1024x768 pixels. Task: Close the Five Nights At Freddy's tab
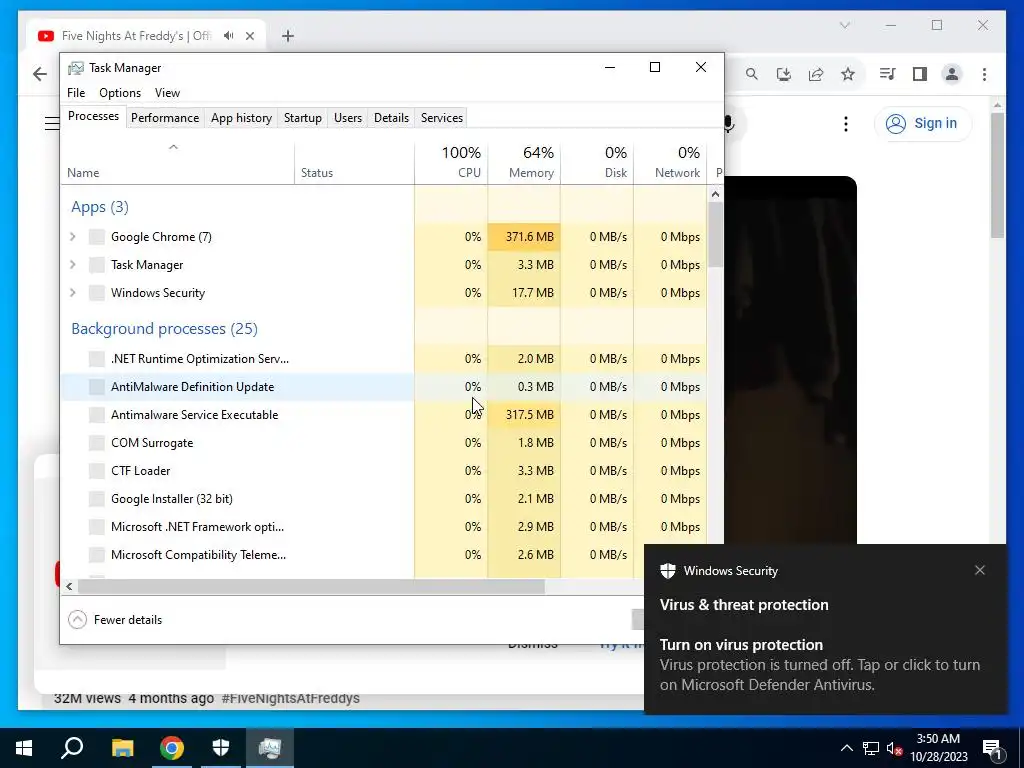(x=250, y=36)
